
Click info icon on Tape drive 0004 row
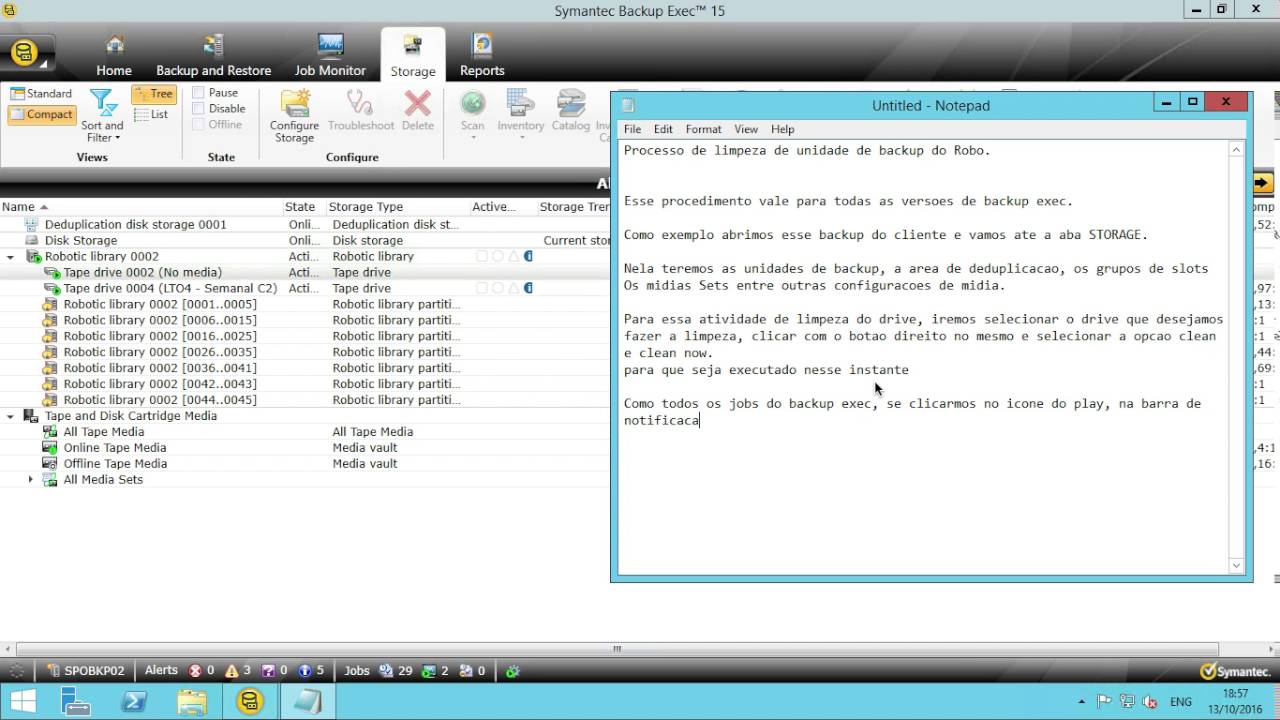click(528, 288)
